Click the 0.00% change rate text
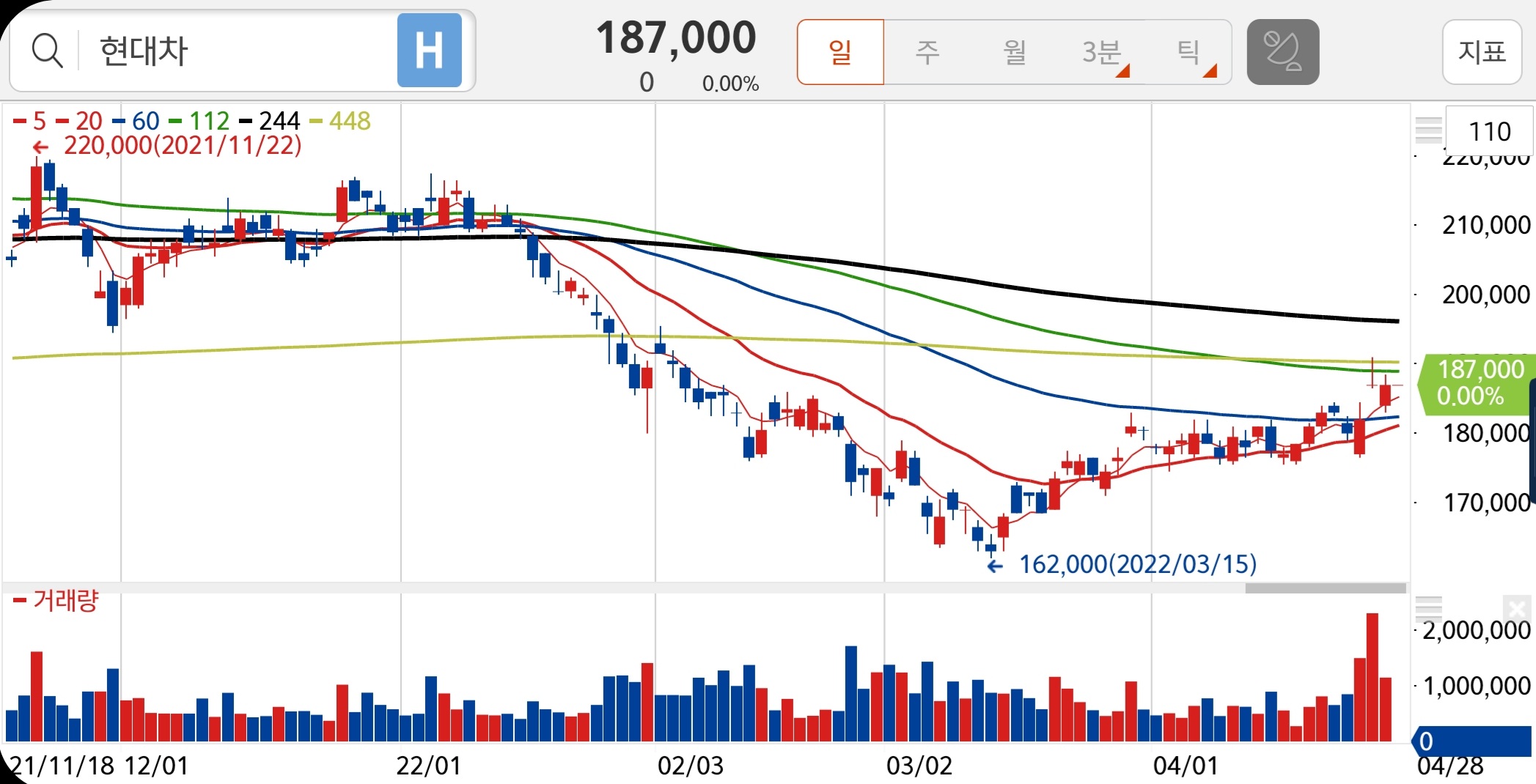This screenshot has height=784, width=1536. 730,84
